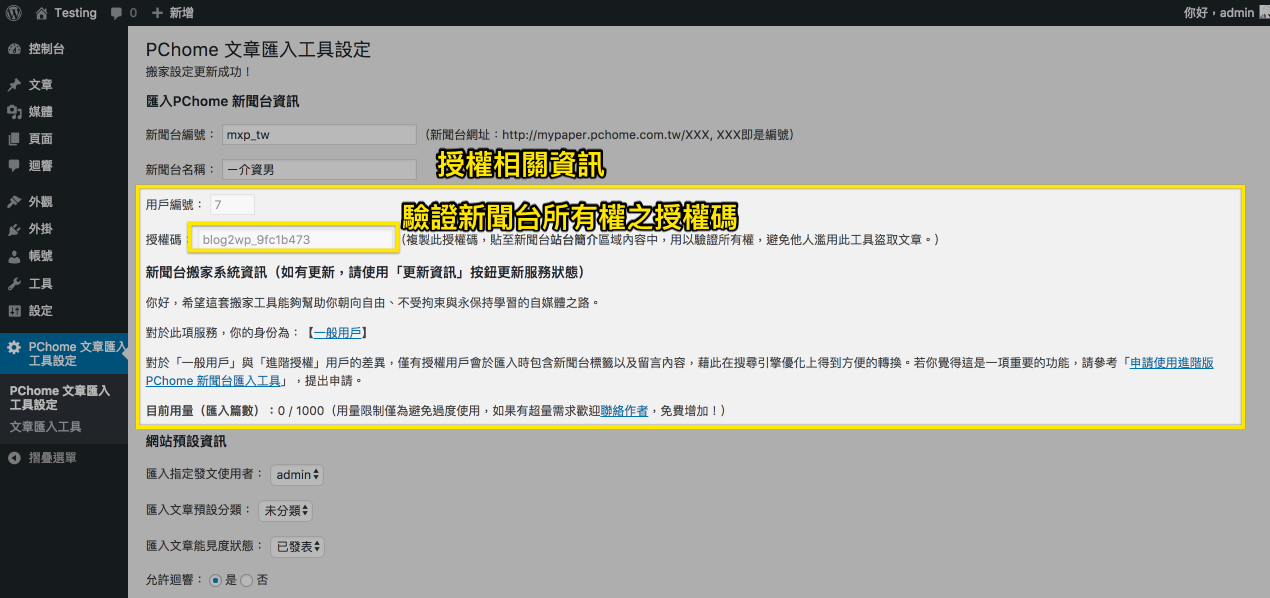Open 媒體 menu item
The height and width of the screenshot is (598, 1270).
[64, 112]
